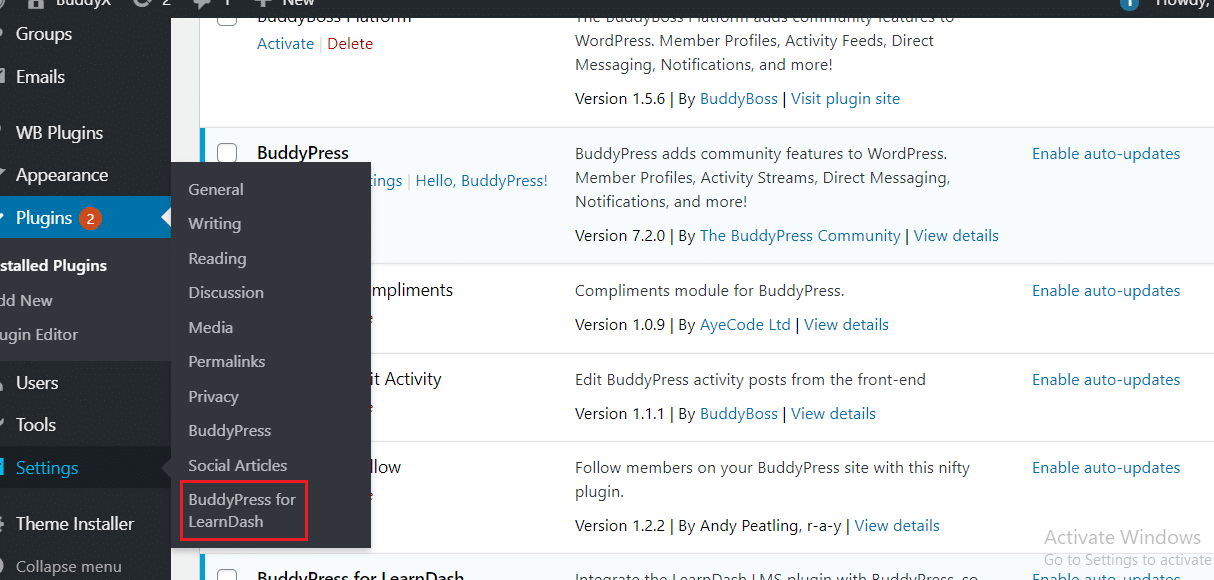
Task: Tick the BuddyPress plugin checkbox
Action: [x=227, y=152]
